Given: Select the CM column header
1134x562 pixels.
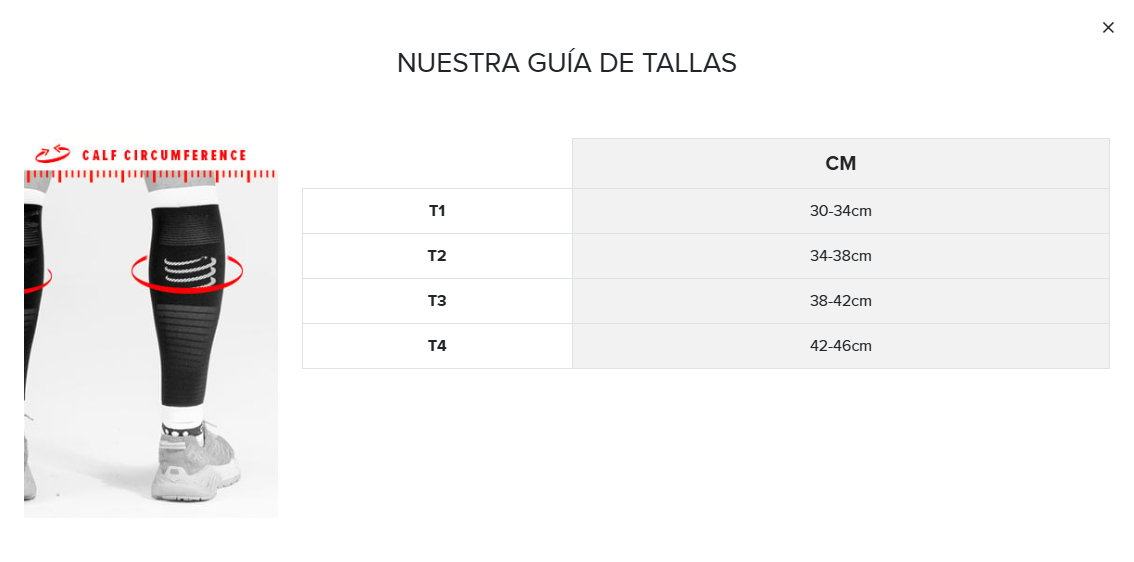Looking at the screenshot, I should [840, 163].
